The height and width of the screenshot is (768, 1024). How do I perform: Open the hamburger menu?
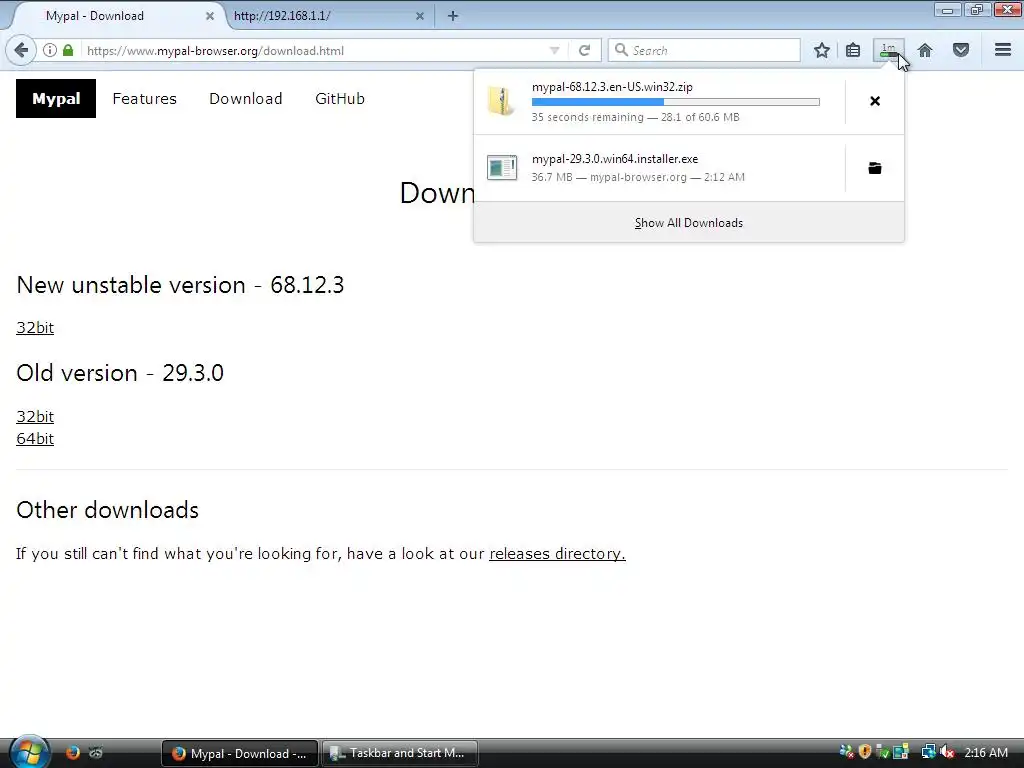[1003, 50]
